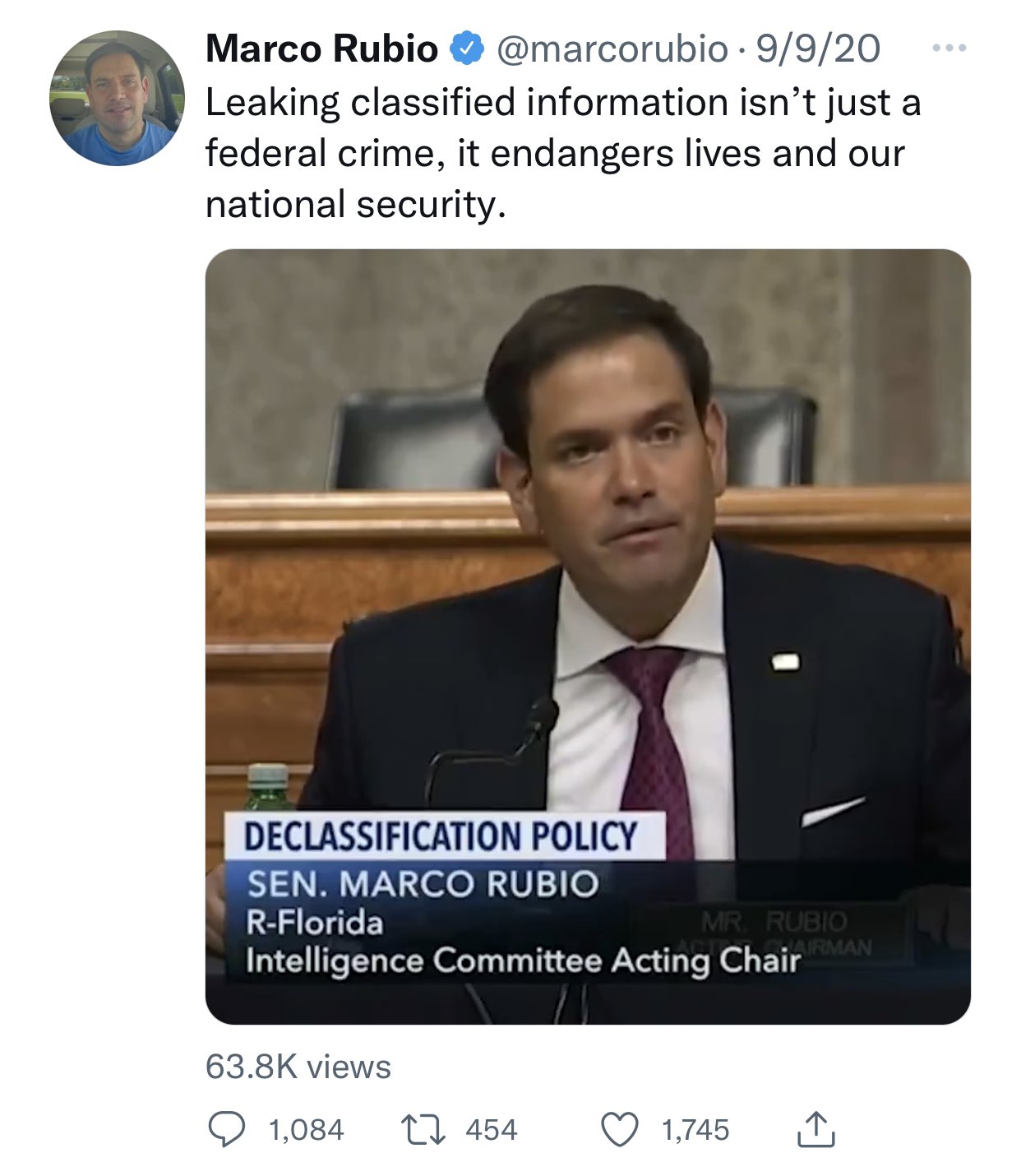Tap the share upload icon
This screenshot has width=1021, height=1176.
[815, 1128]
